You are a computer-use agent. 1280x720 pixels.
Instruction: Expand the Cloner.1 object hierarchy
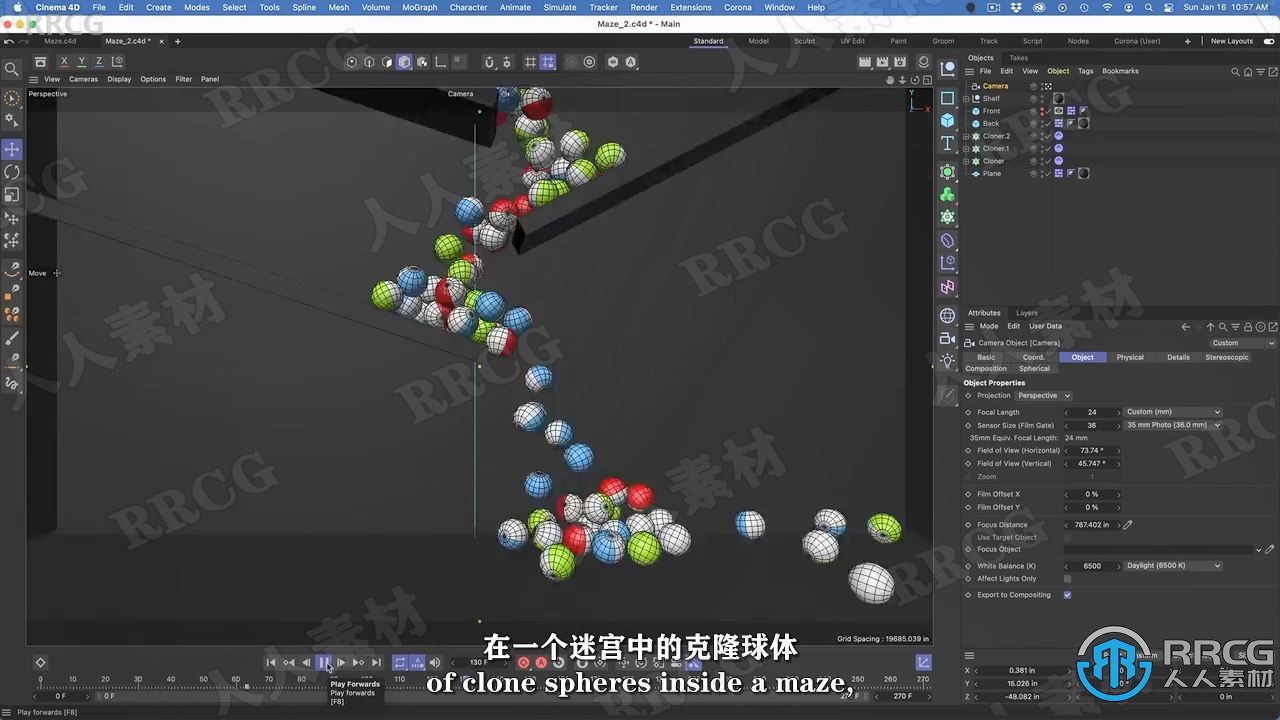966,148
